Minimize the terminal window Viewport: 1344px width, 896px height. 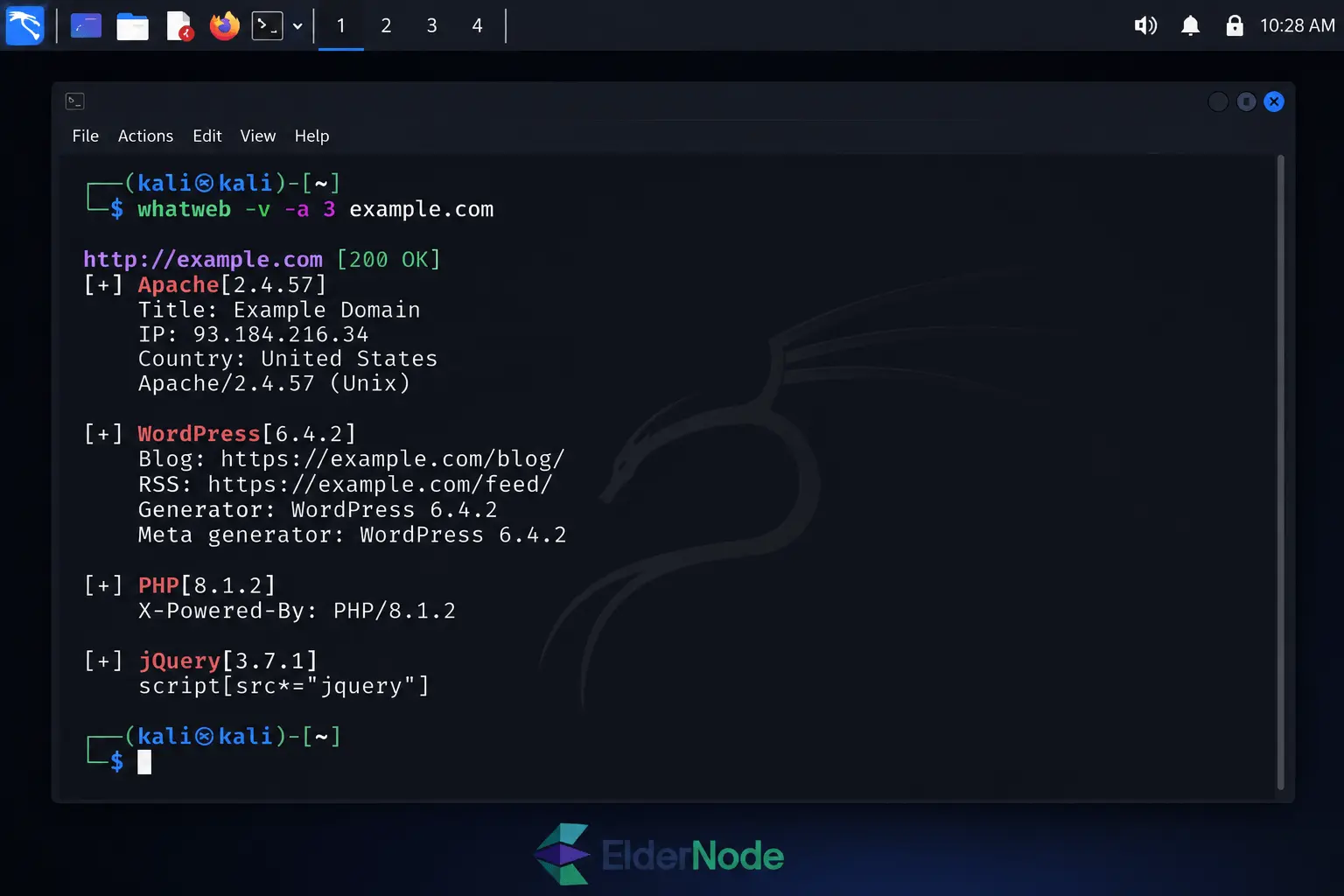pos(1218,101)
